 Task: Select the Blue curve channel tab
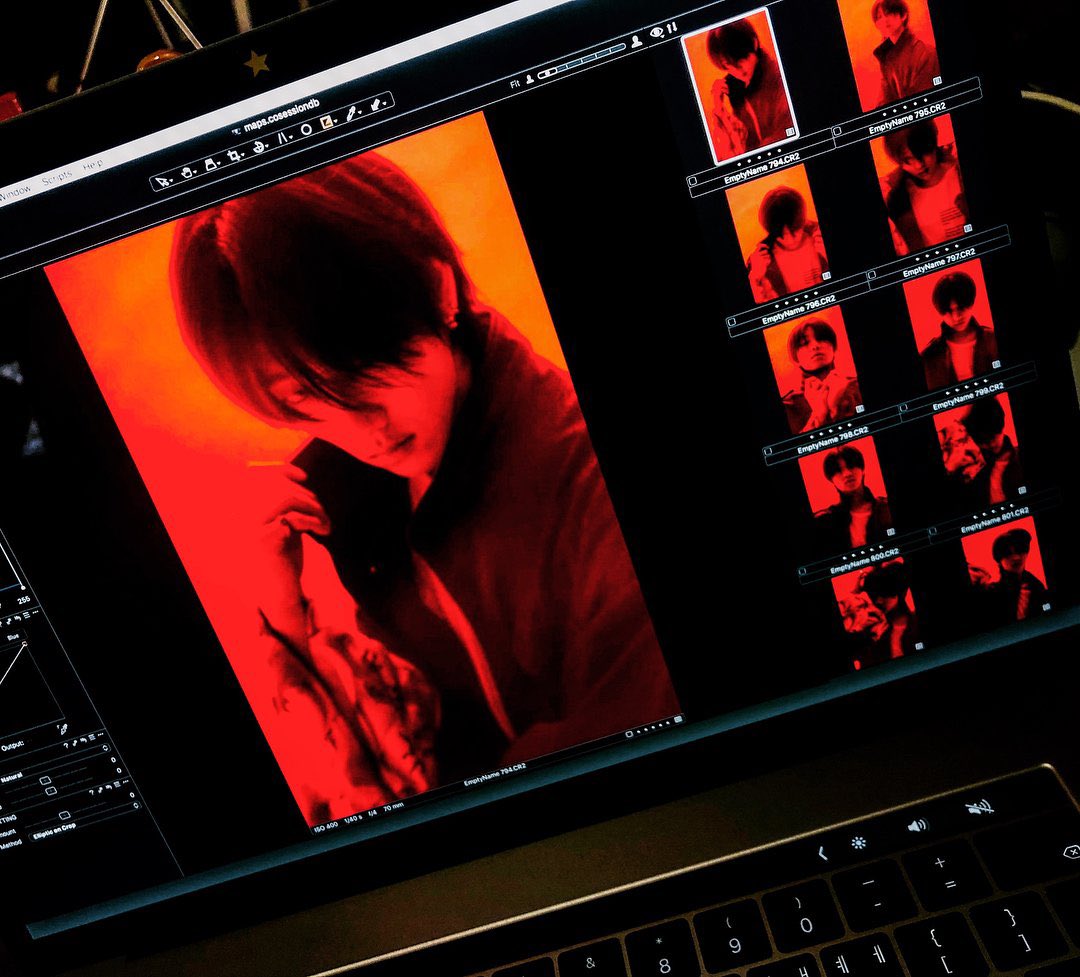tap(13, 637)
